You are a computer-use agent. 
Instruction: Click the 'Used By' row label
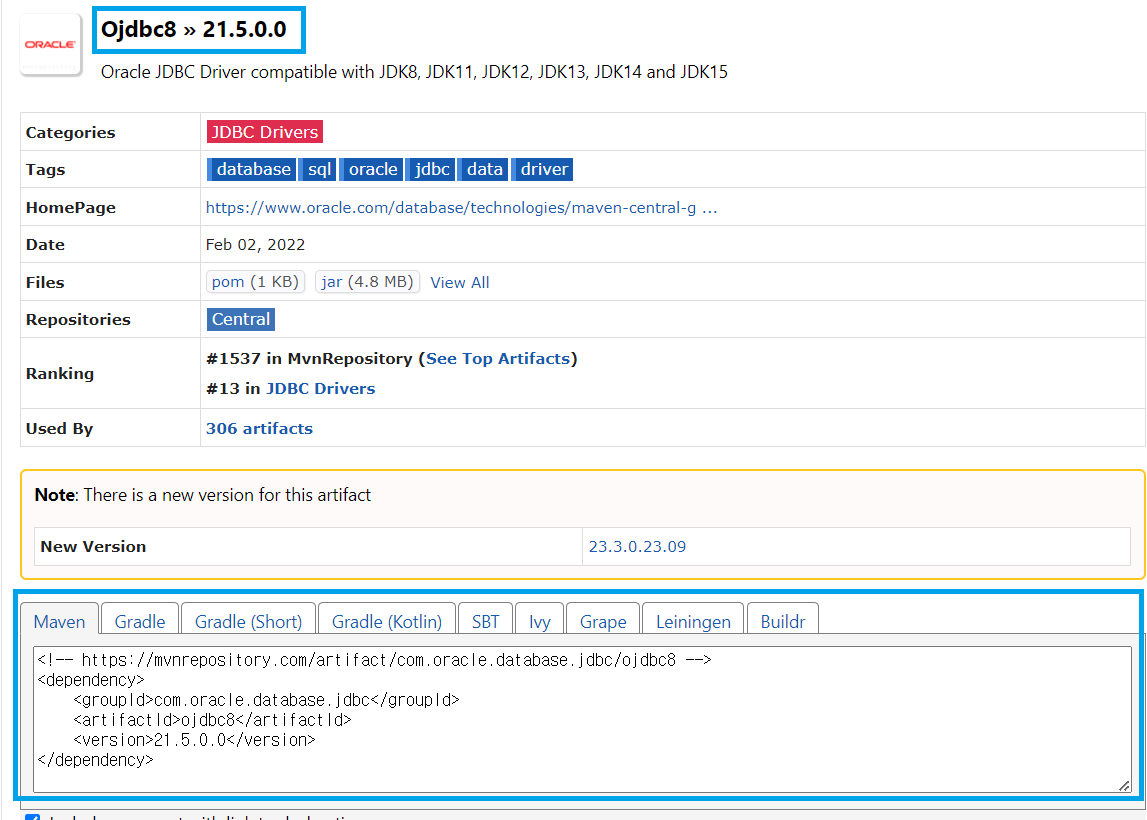click(59, 429)
